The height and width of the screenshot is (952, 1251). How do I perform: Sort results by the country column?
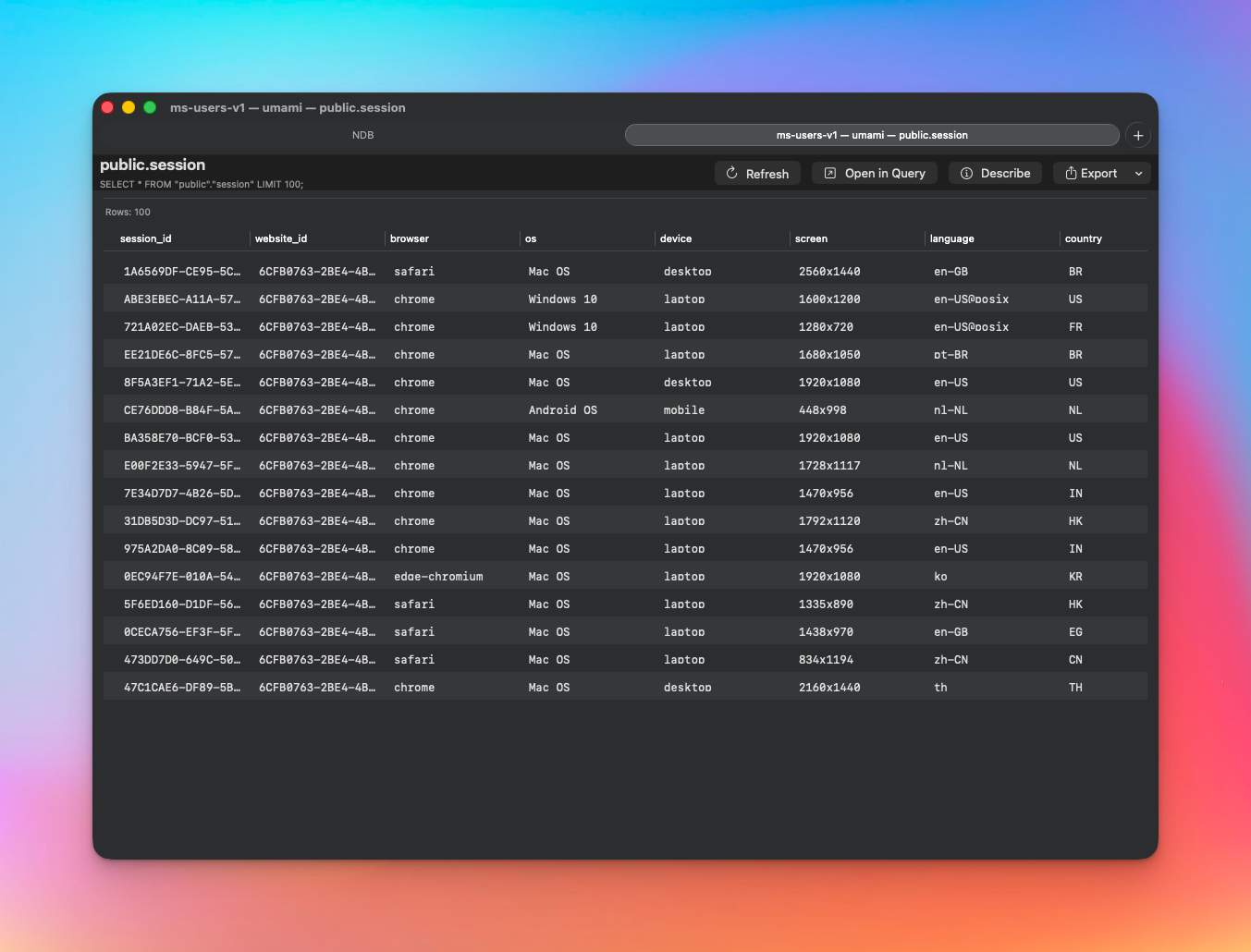1083,238
